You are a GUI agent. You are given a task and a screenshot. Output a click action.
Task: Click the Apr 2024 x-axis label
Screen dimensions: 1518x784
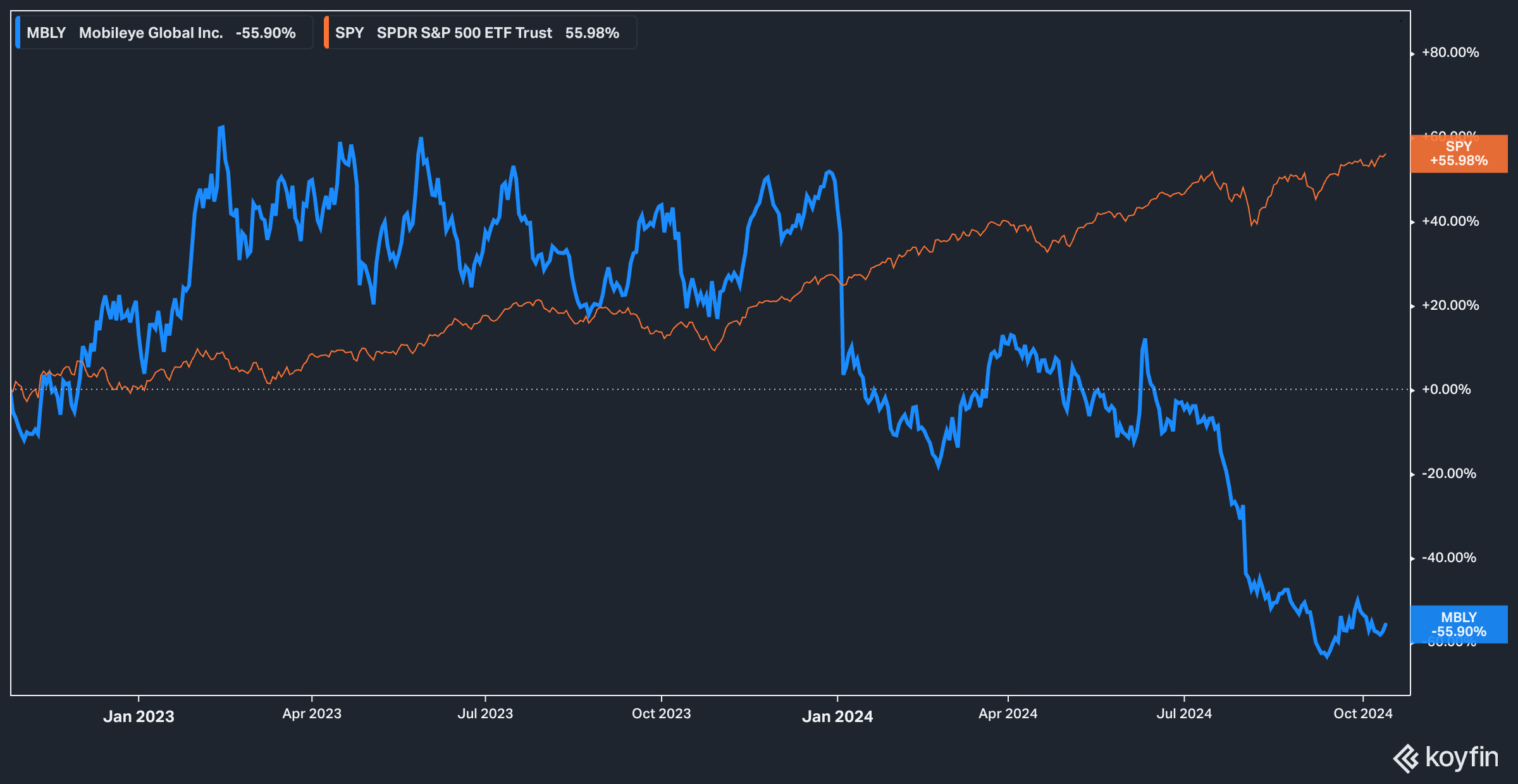(x=1008, y=714)
